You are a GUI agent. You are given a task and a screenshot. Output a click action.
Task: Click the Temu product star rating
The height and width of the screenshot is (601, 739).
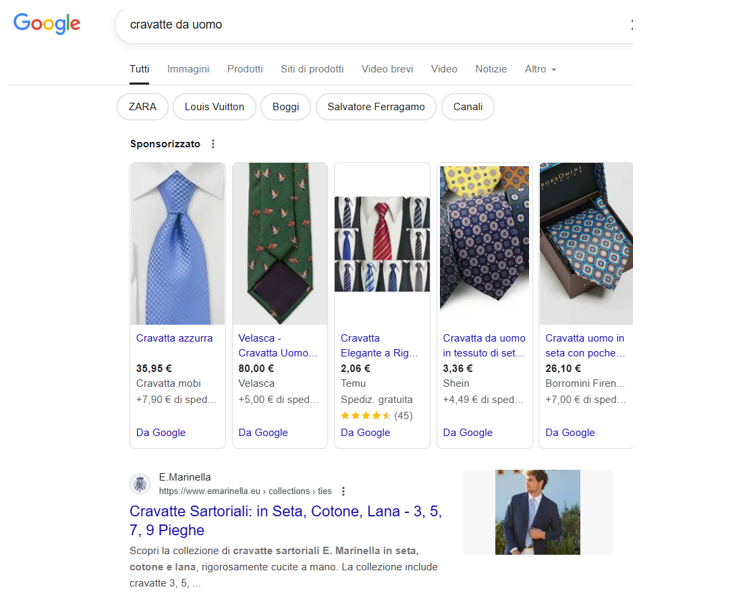365,415
